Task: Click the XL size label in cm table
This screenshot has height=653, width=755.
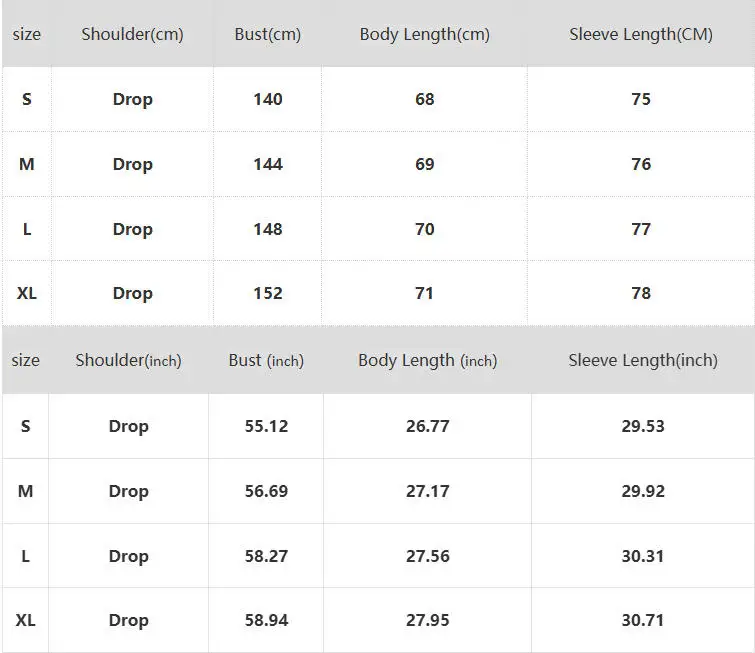Action: pos(26,293)
